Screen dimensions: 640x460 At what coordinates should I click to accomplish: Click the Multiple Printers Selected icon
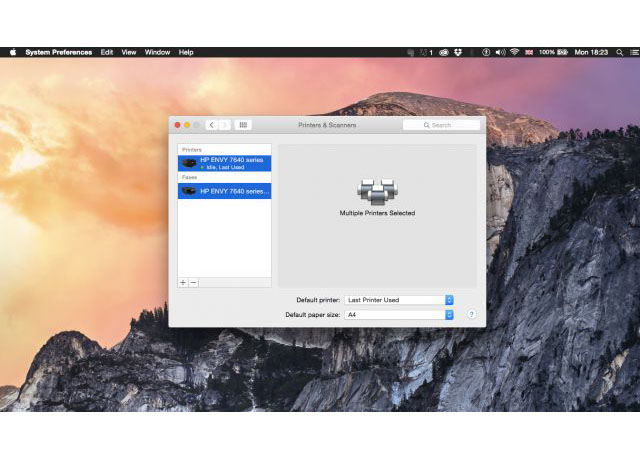click(x=377, y=191)
